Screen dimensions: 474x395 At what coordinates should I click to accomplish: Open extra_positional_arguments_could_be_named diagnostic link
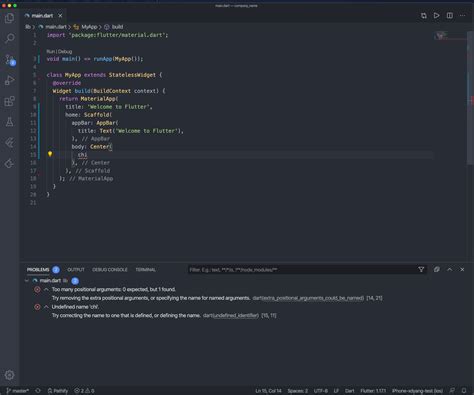point(313,298)
